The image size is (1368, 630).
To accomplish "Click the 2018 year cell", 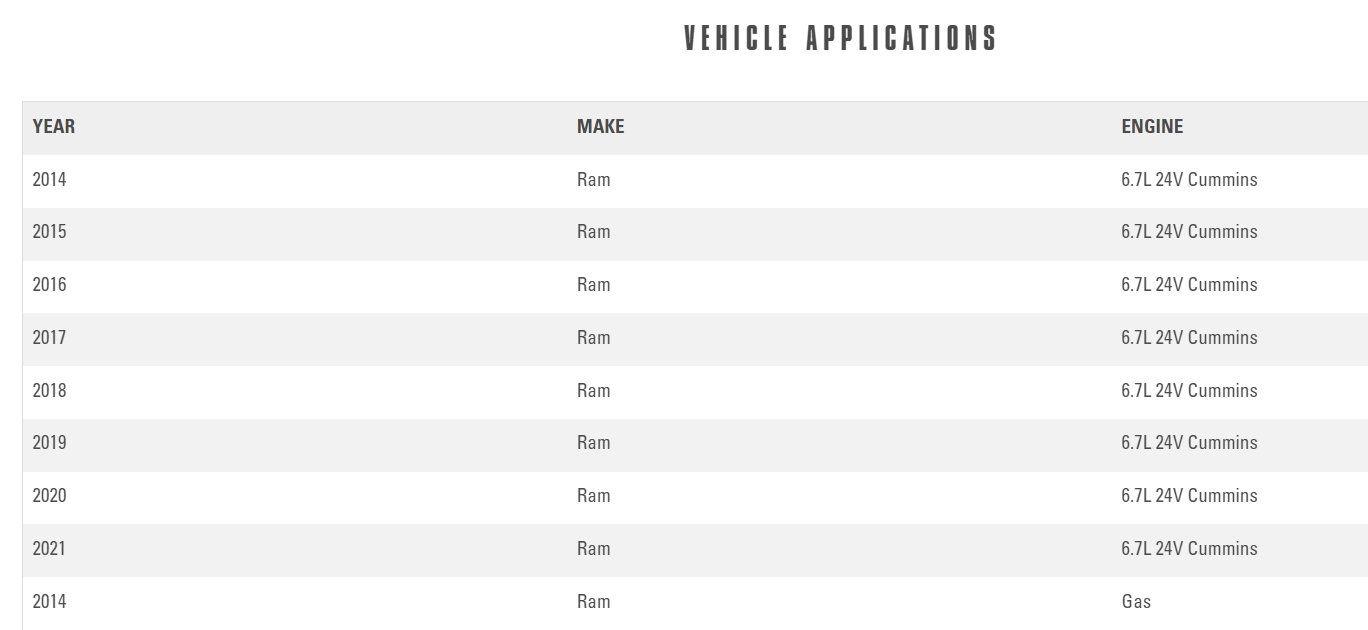I will [x=49, y=391].
